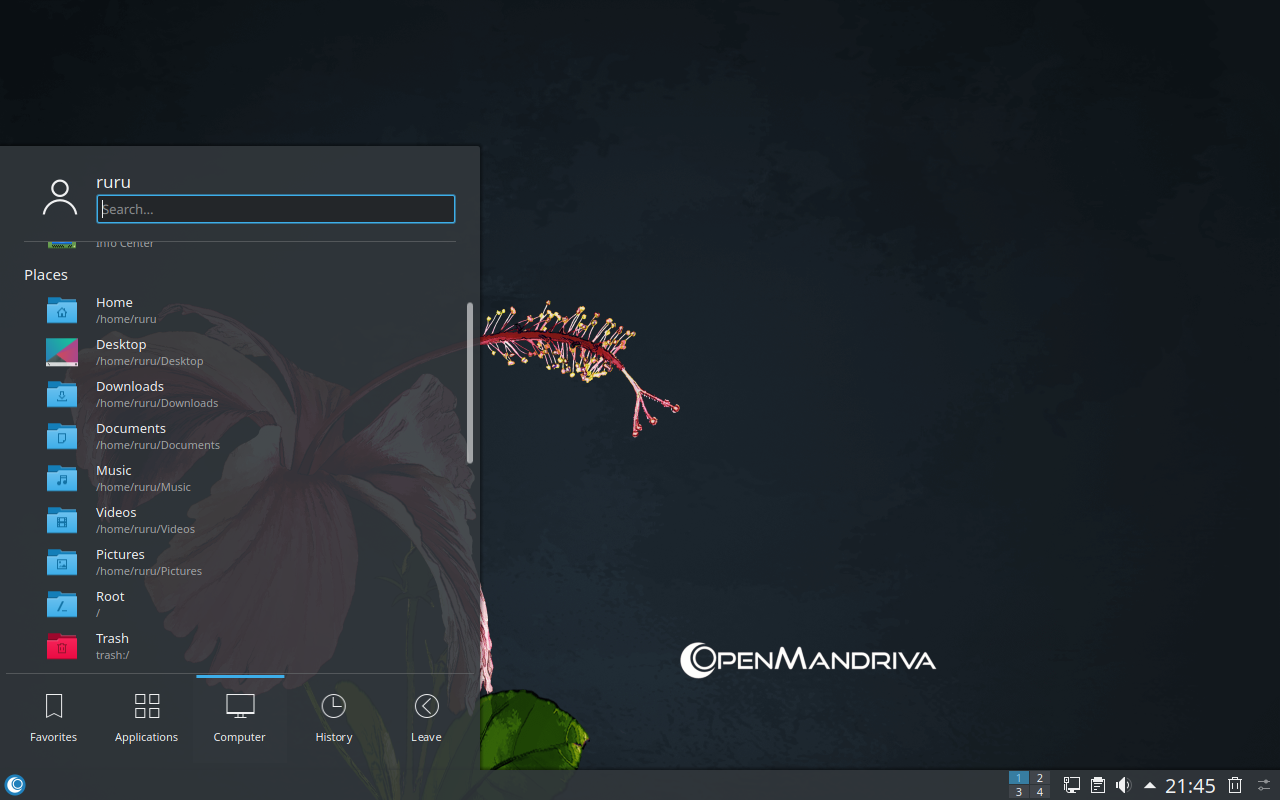Image resolution: width=1280 pixels, height=800 pixels.
Task: Open the Music folder icon
Action: click(x=62, y=478)
